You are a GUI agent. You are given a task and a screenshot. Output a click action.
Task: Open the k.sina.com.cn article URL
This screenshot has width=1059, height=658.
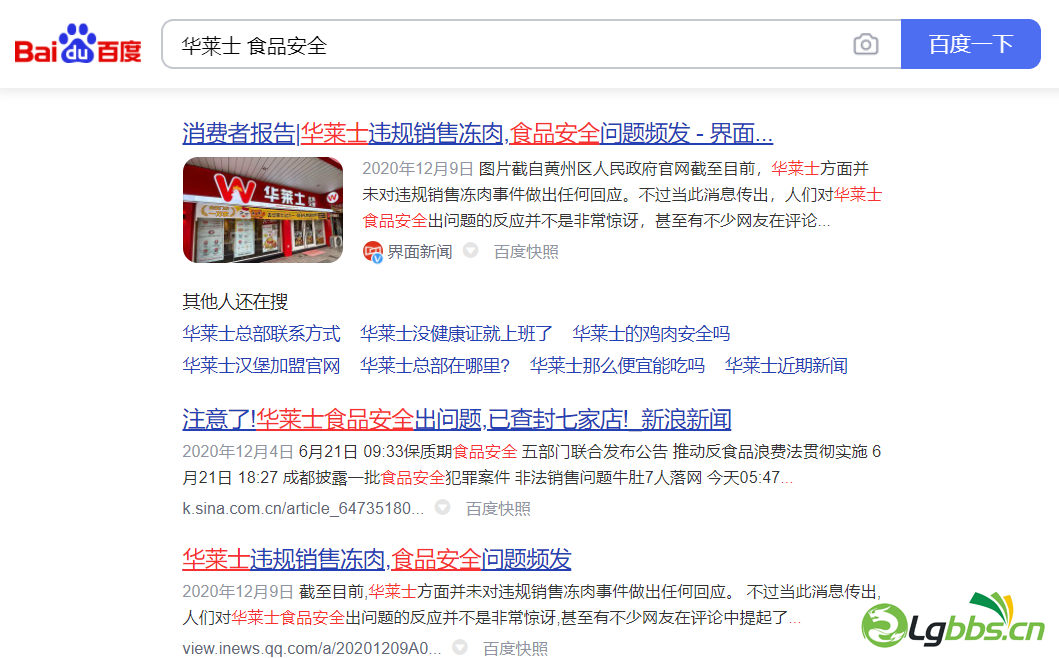point(303,508)
